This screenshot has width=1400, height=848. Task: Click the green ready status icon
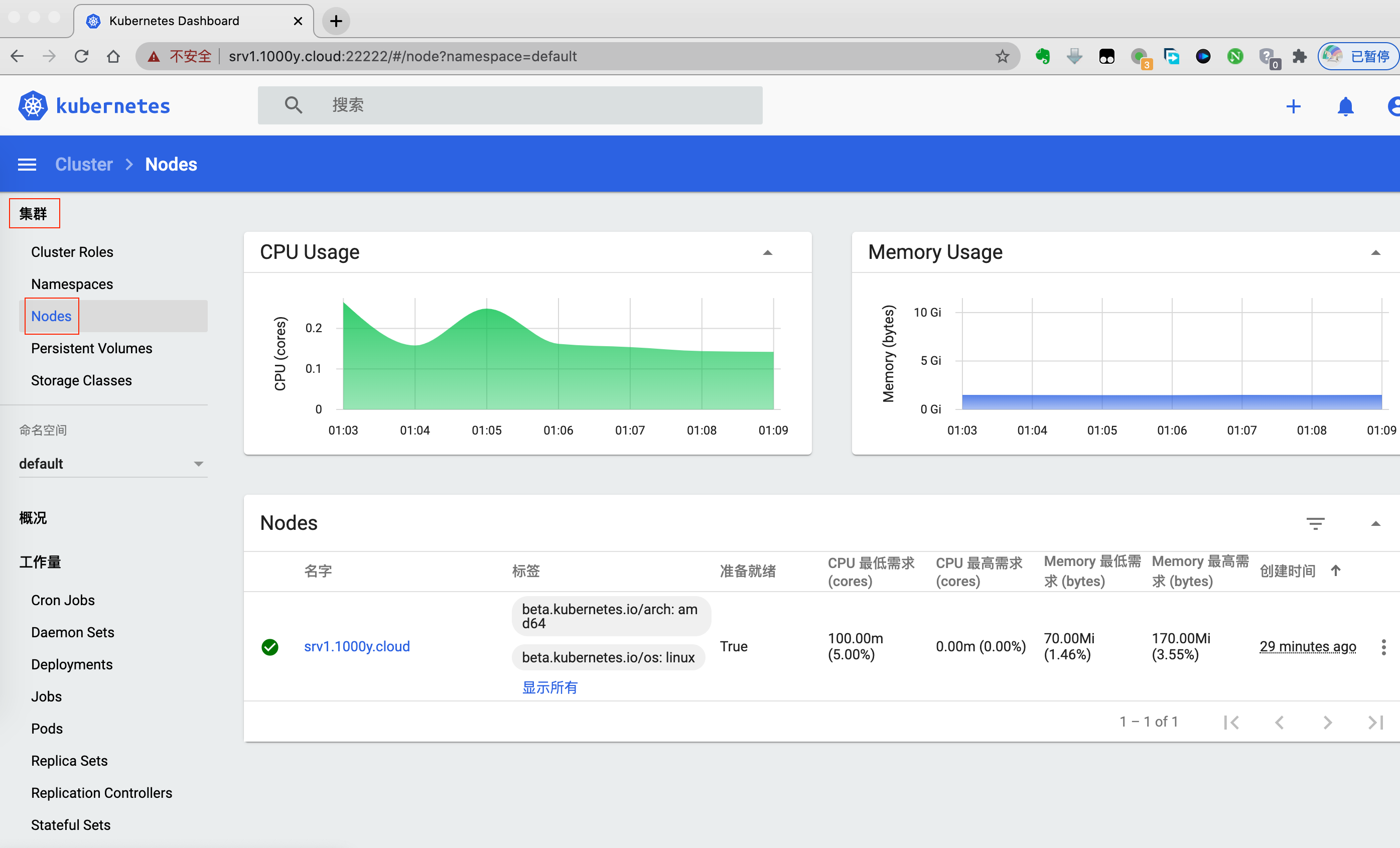coord(270,647)
